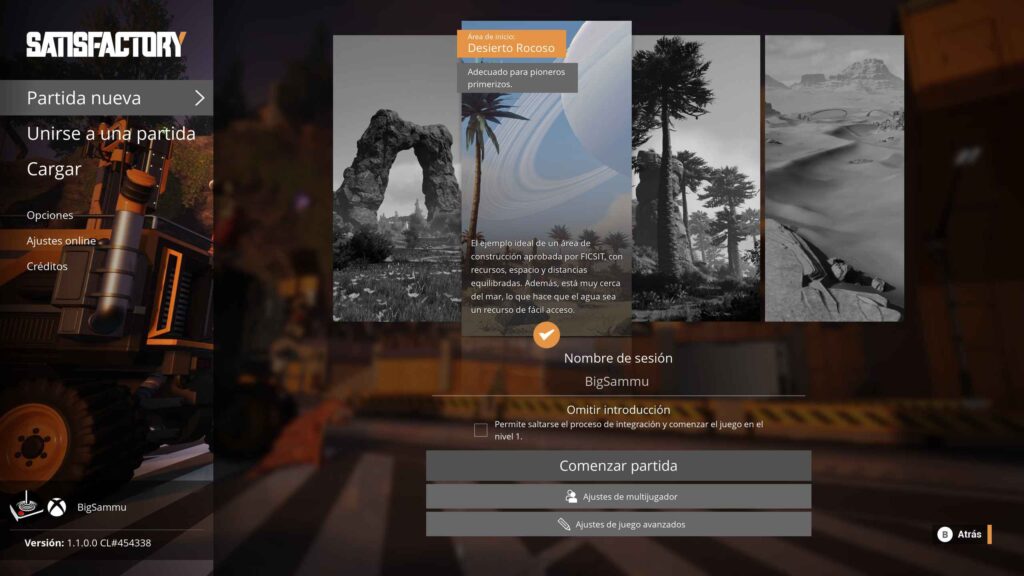Click the Xbox logo beside the username
This screenshot has width=1024, height=576.
point(58,507)
